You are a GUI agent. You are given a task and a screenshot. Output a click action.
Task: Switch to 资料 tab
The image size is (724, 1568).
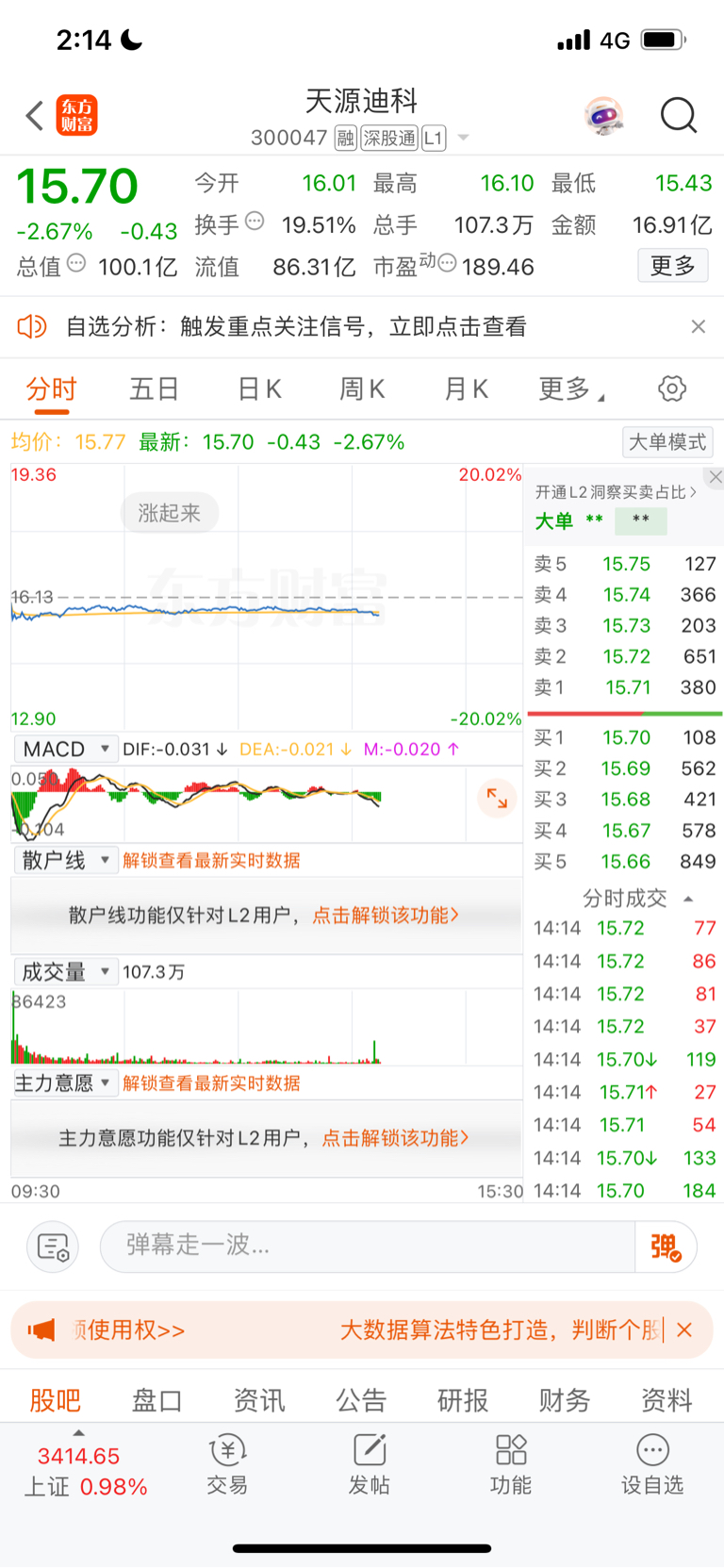(666, 1400)
